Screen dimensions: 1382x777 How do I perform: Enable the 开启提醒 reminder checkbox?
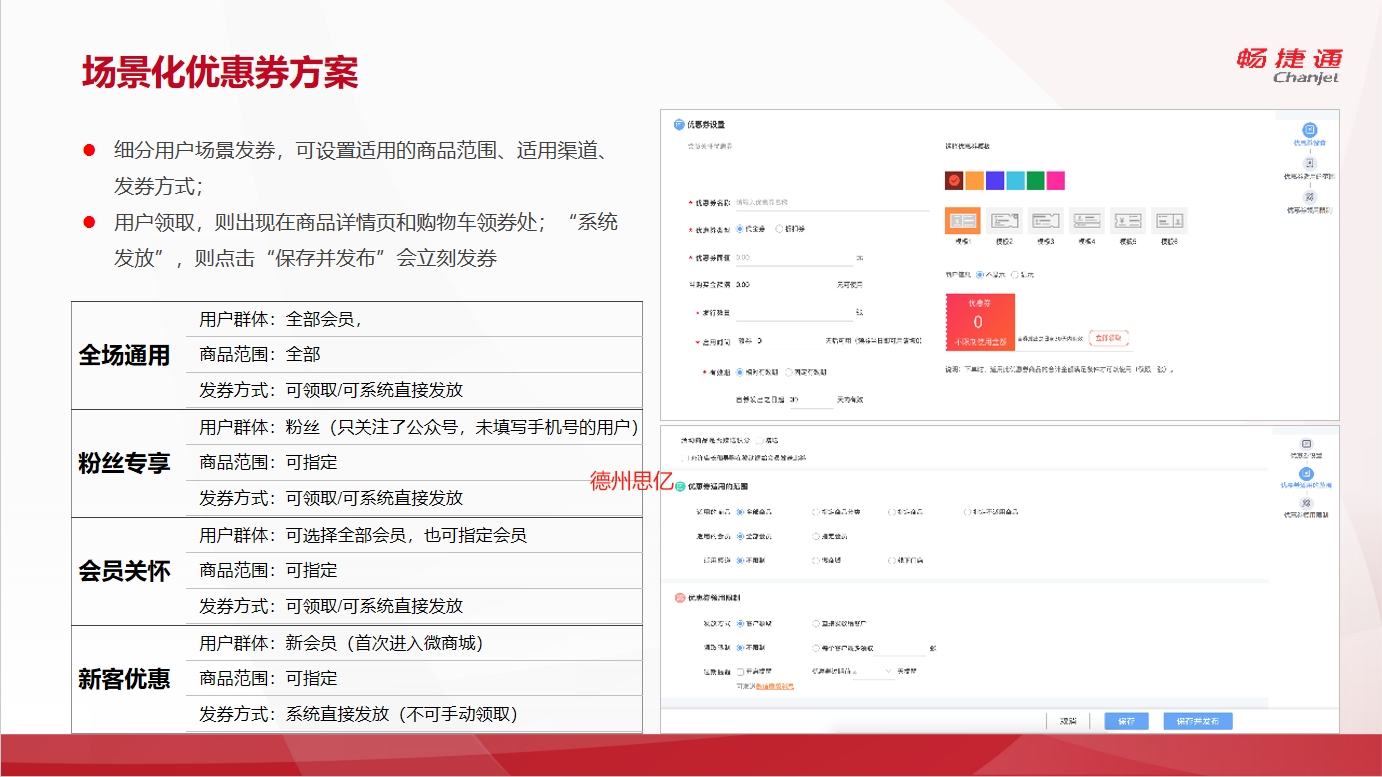point(740,671)
